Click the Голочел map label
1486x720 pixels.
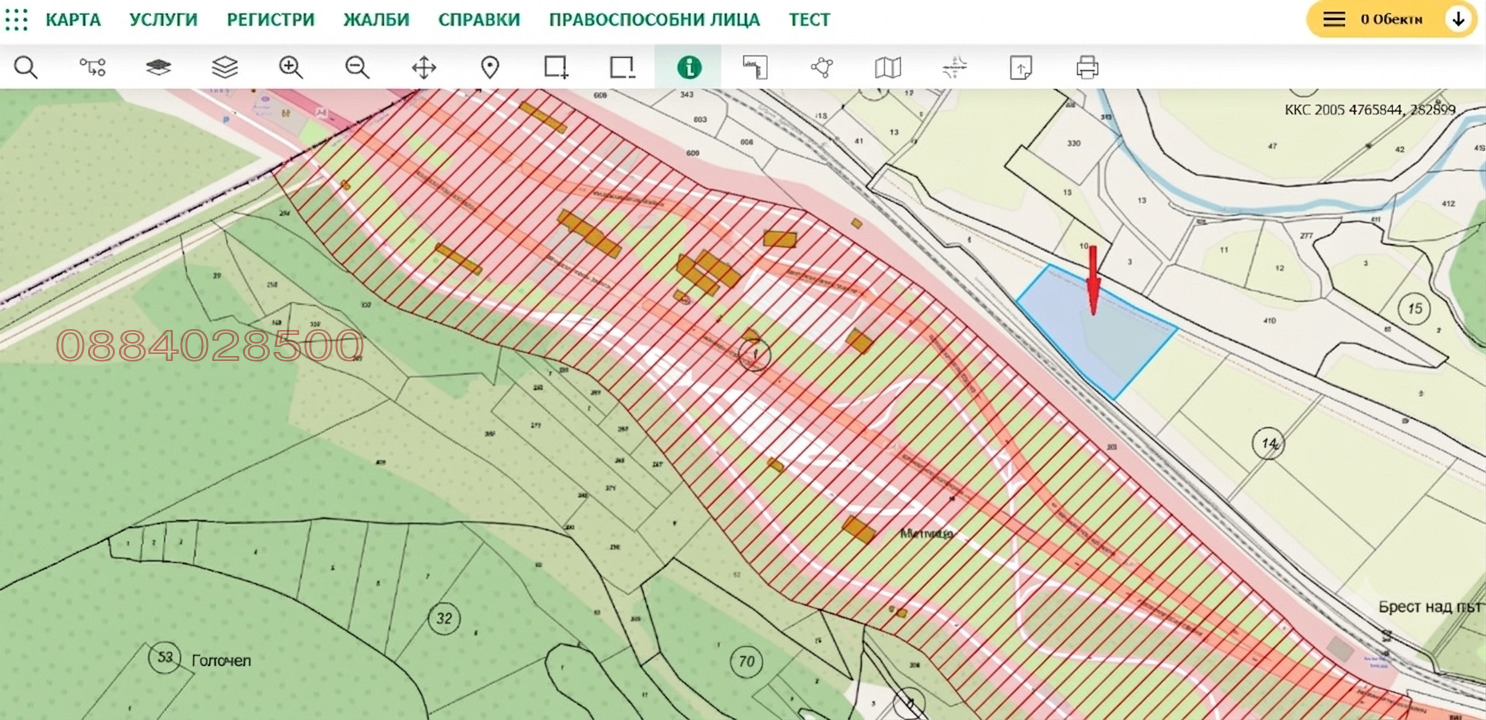(220, 661)
